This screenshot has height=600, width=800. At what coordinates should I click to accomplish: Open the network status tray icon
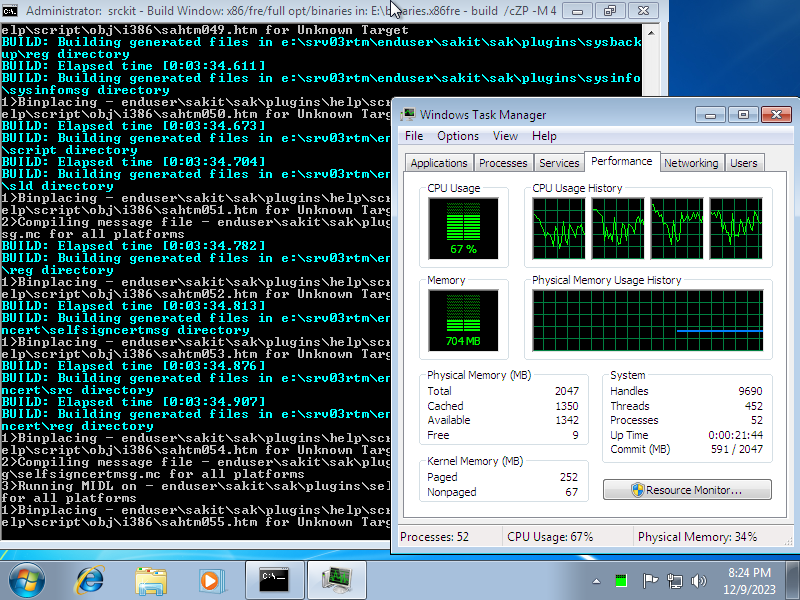pyautogui.click(x=674, y=581)
